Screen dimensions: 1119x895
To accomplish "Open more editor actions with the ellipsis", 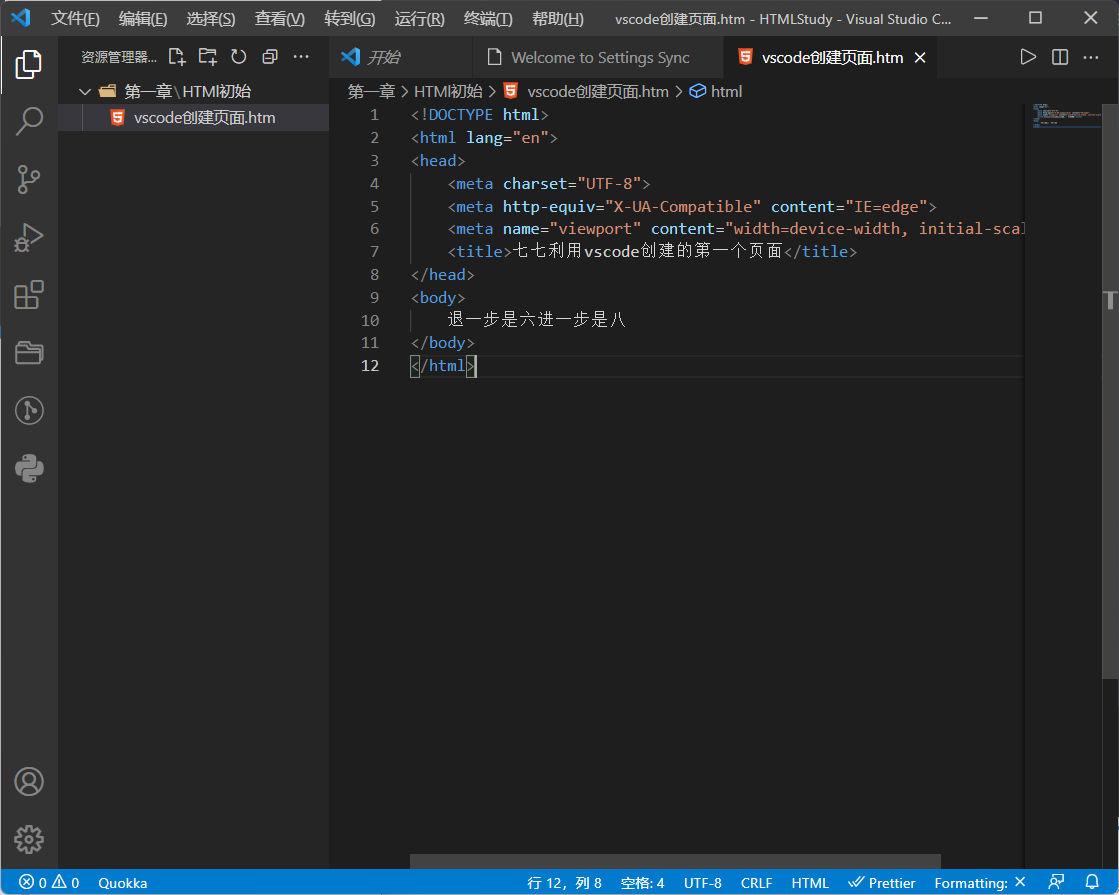I will pos(1091,57).
